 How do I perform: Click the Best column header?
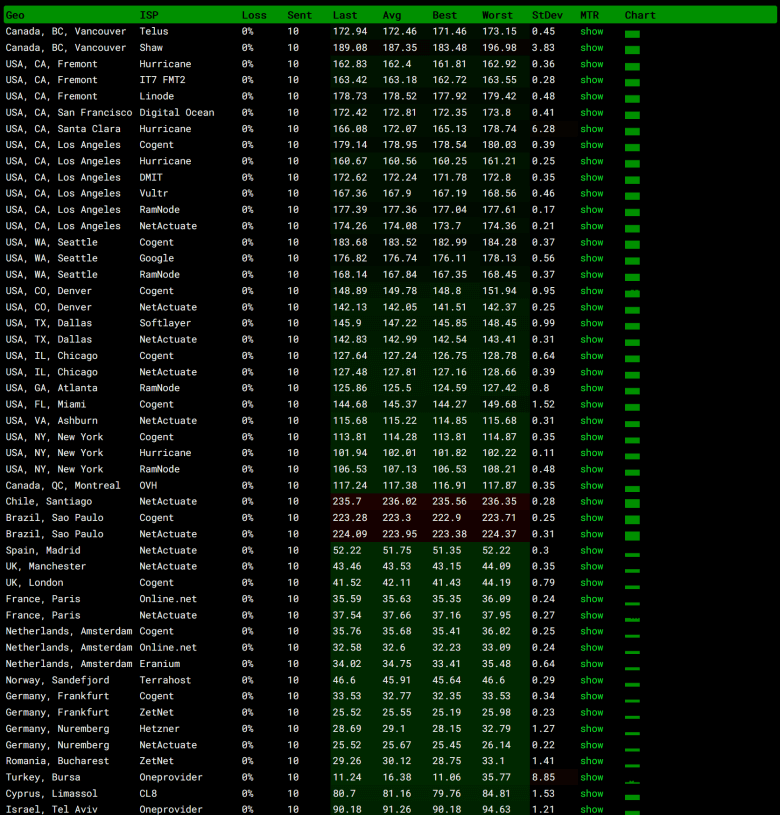(444, 15)
